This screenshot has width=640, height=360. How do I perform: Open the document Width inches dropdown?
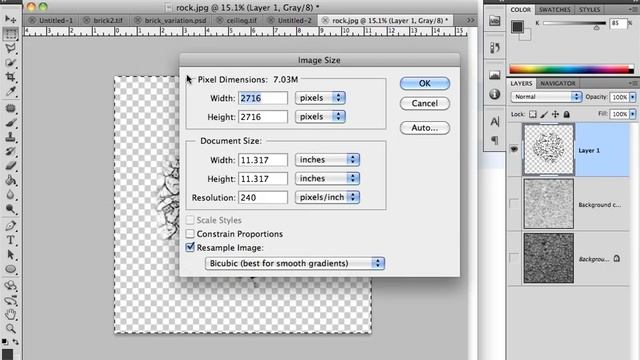click(327, 160)
